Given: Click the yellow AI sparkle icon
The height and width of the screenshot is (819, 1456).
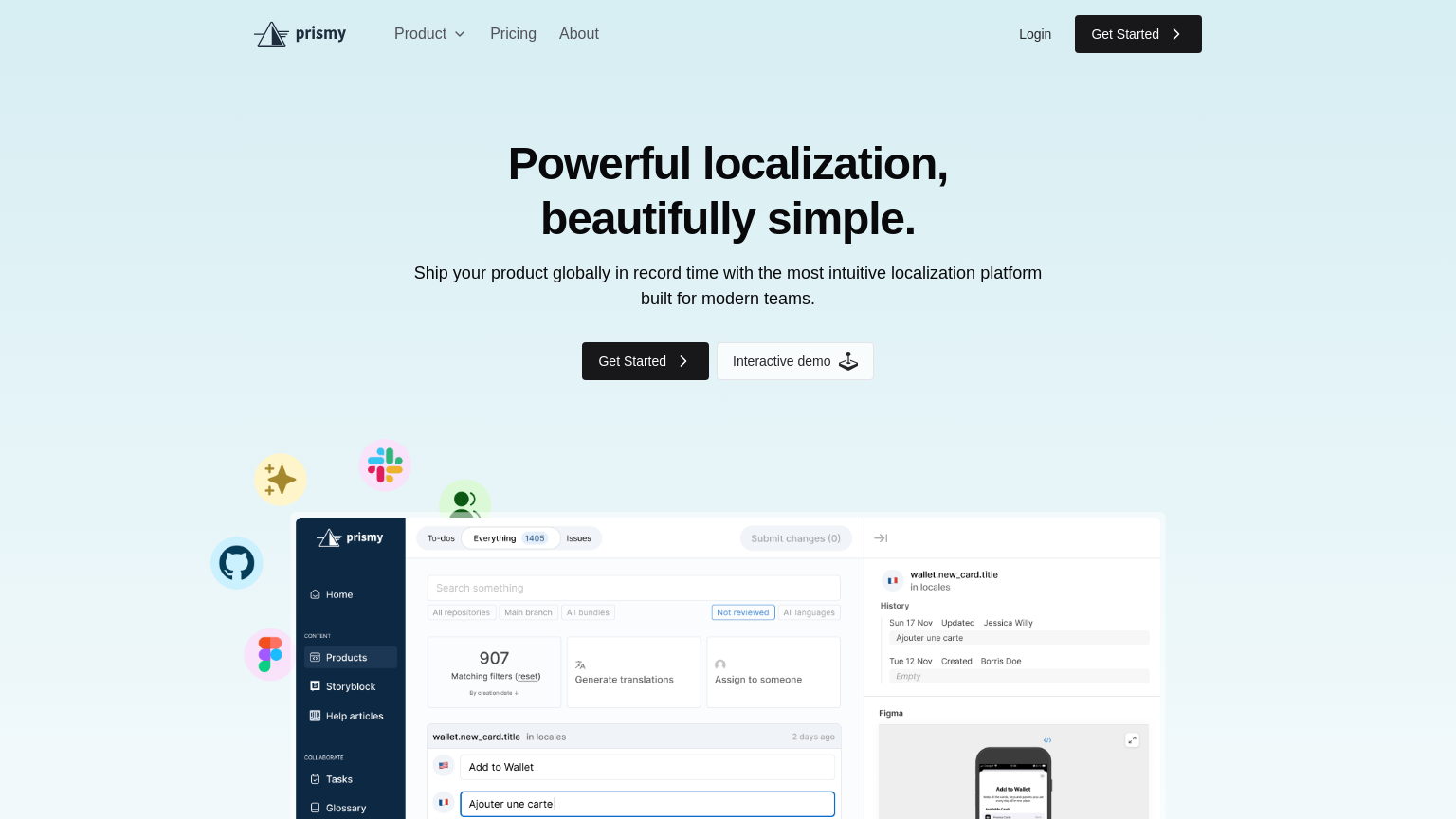Looking at the screenshot, I should [x=281, y=480].
